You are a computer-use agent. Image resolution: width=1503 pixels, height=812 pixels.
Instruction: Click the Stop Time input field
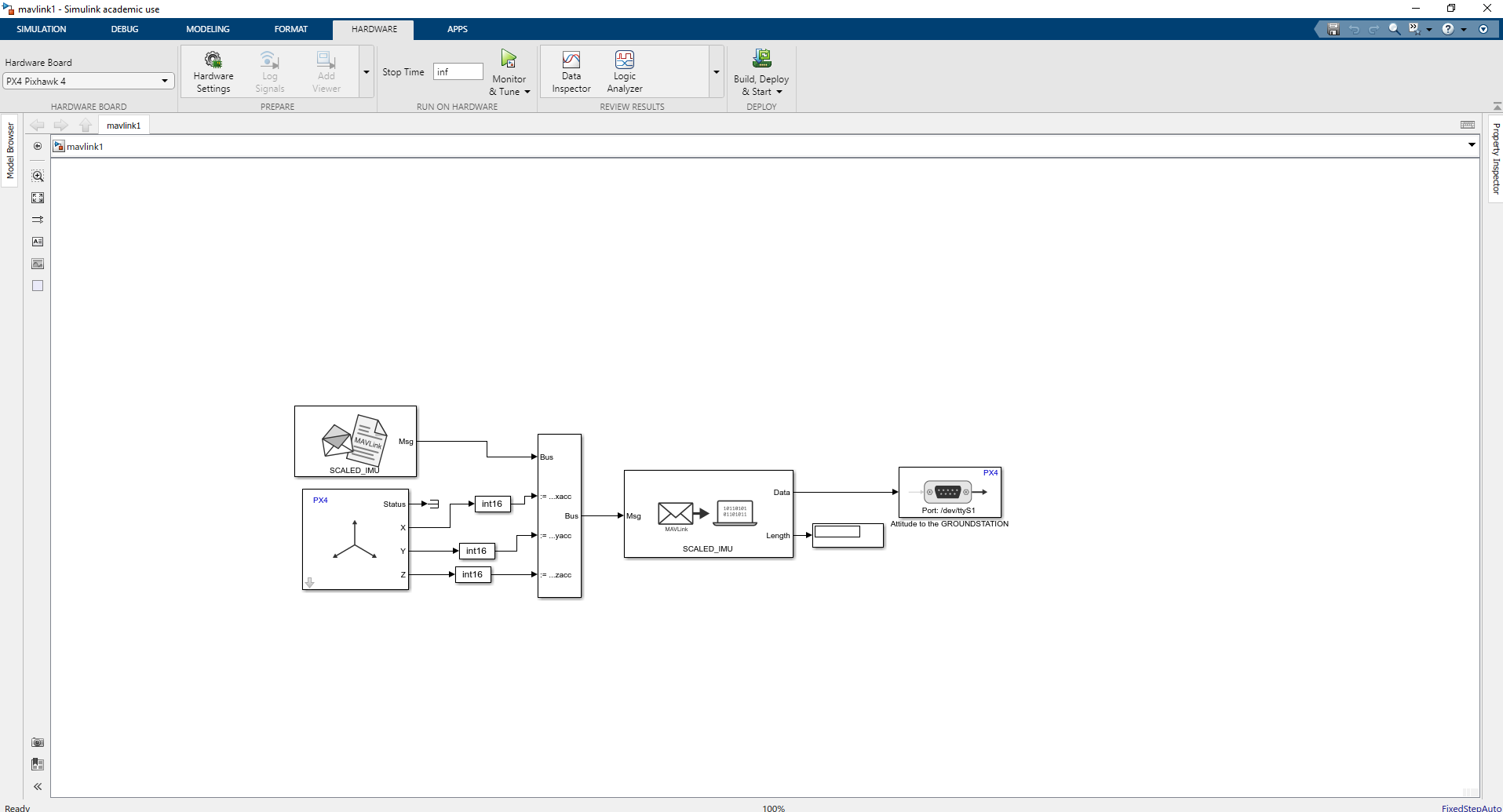[x=458, y=71]
